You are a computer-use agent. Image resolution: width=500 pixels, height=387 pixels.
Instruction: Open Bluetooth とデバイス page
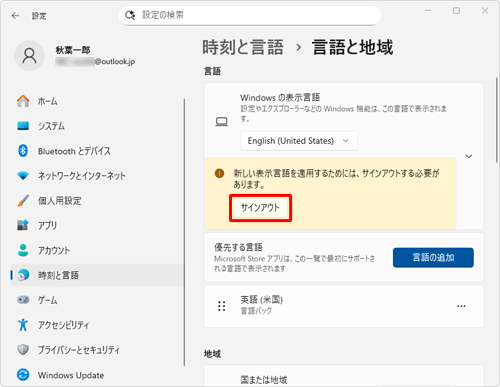click(x=97, y=151)
